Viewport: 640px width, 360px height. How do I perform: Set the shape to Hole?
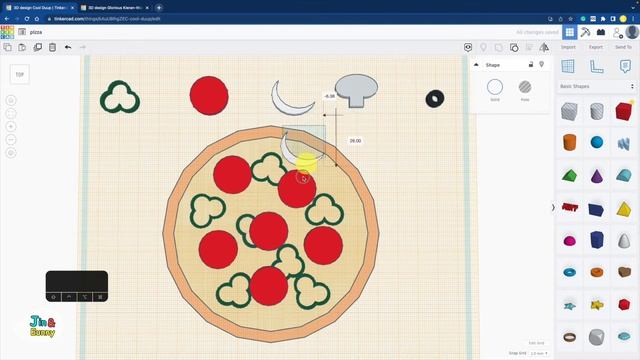(525, 87)
